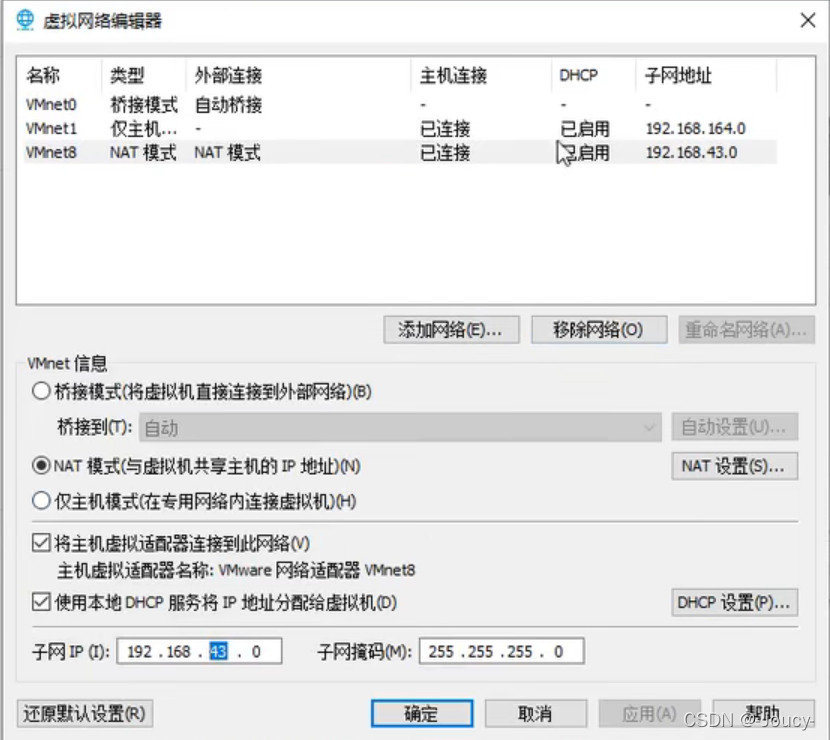The image size is (830, 740).
Task: Click the 外部连接 column header
Action: tap(228, 75)
